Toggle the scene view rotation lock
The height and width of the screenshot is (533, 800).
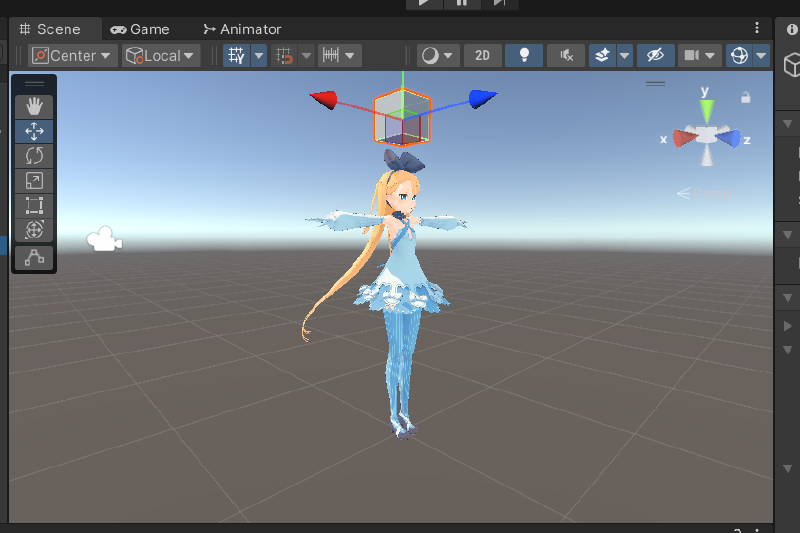click(745, 98)
